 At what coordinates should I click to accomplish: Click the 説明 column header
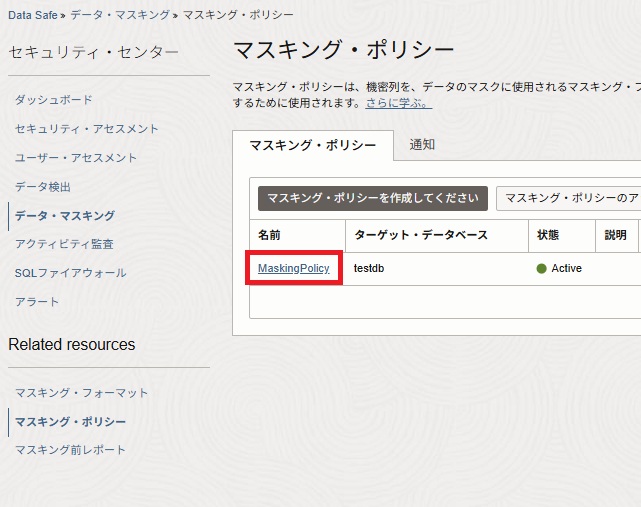pyautogui.click(x=615, y=235)
